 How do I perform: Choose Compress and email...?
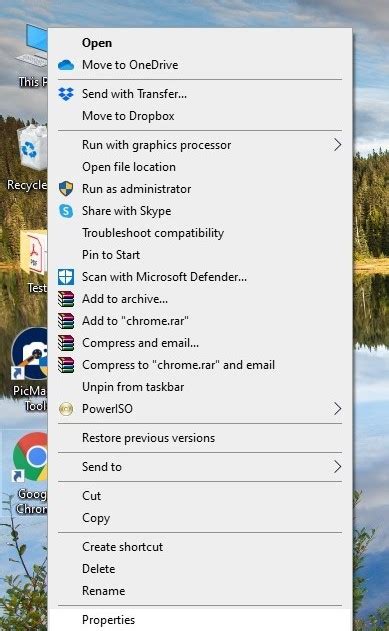tap(200, 343)
